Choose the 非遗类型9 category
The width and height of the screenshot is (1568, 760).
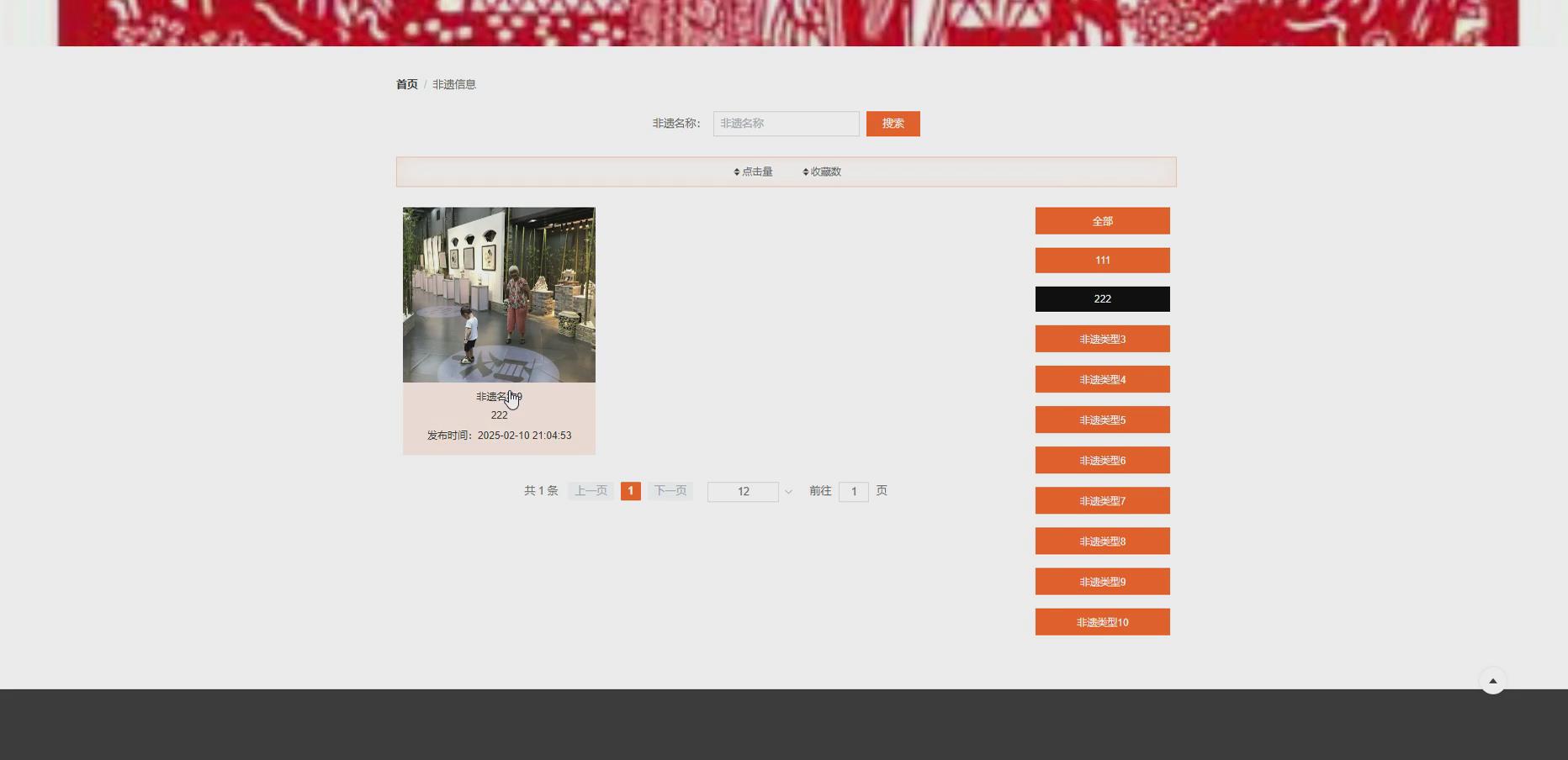click(1103, 581)
